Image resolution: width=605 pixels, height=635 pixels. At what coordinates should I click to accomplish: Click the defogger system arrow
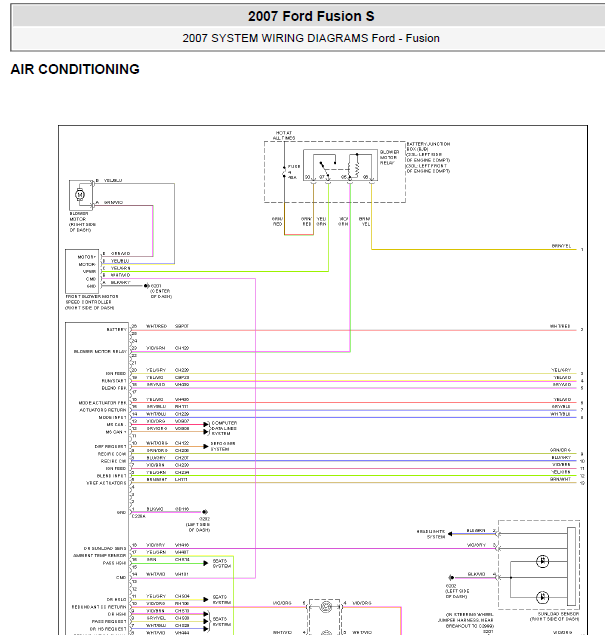click(206, 446)
